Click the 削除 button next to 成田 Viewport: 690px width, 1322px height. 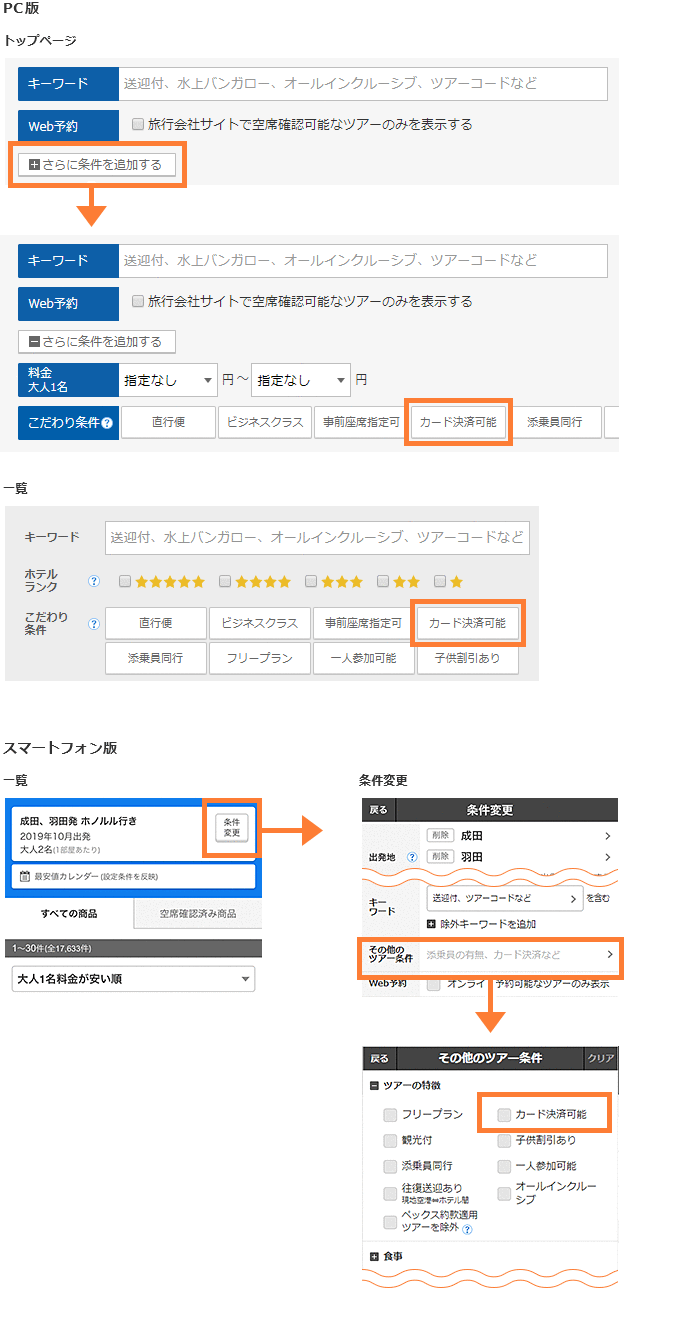click(440, 835)
